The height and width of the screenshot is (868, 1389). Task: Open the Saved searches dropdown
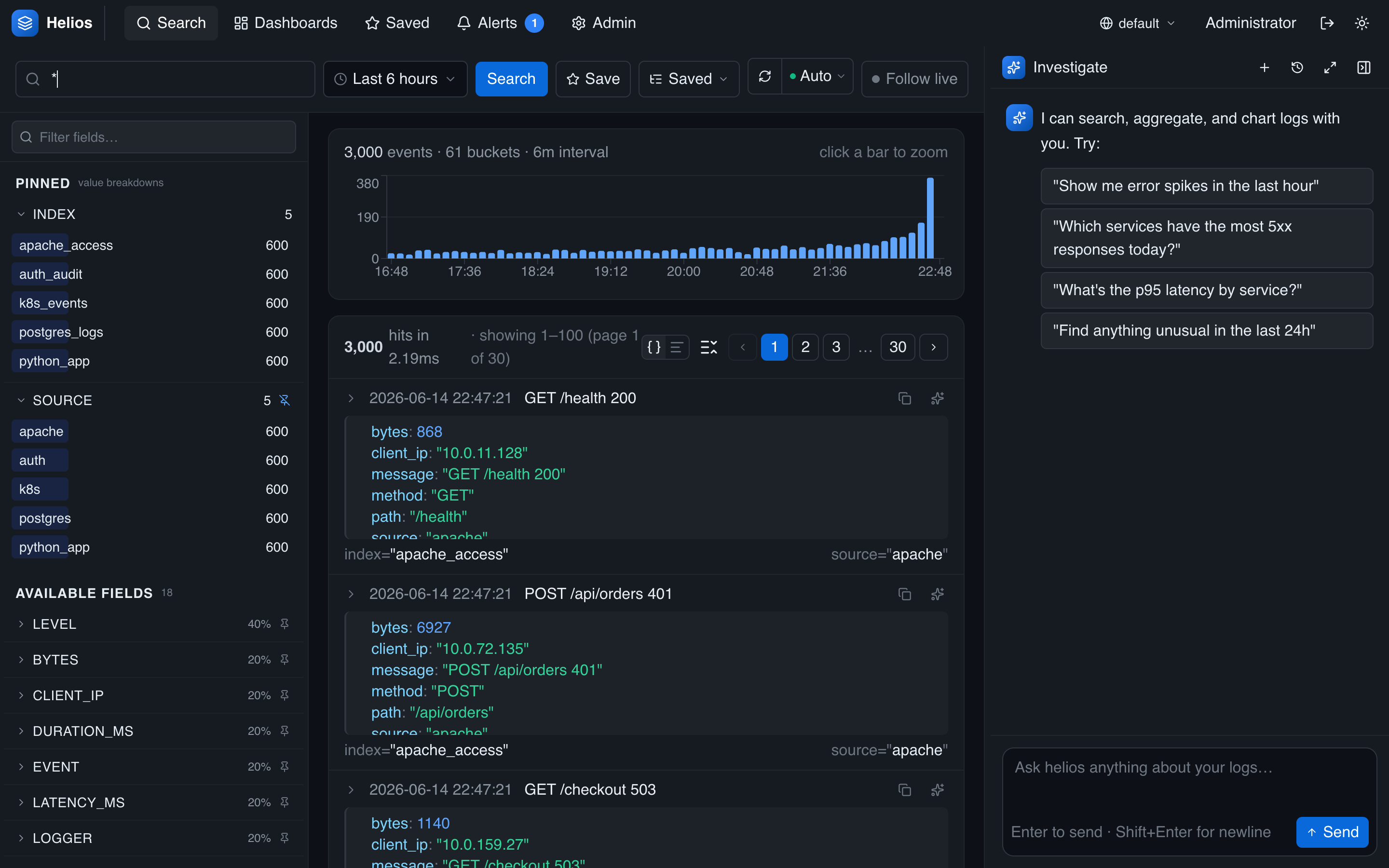689,79
